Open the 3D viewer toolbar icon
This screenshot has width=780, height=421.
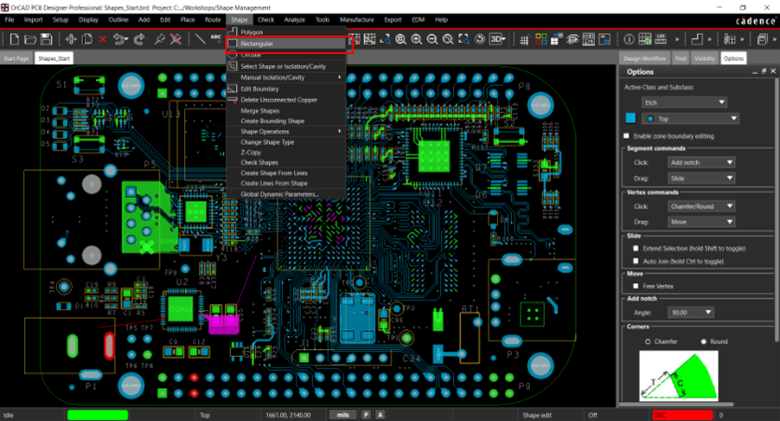pos(497,39)
